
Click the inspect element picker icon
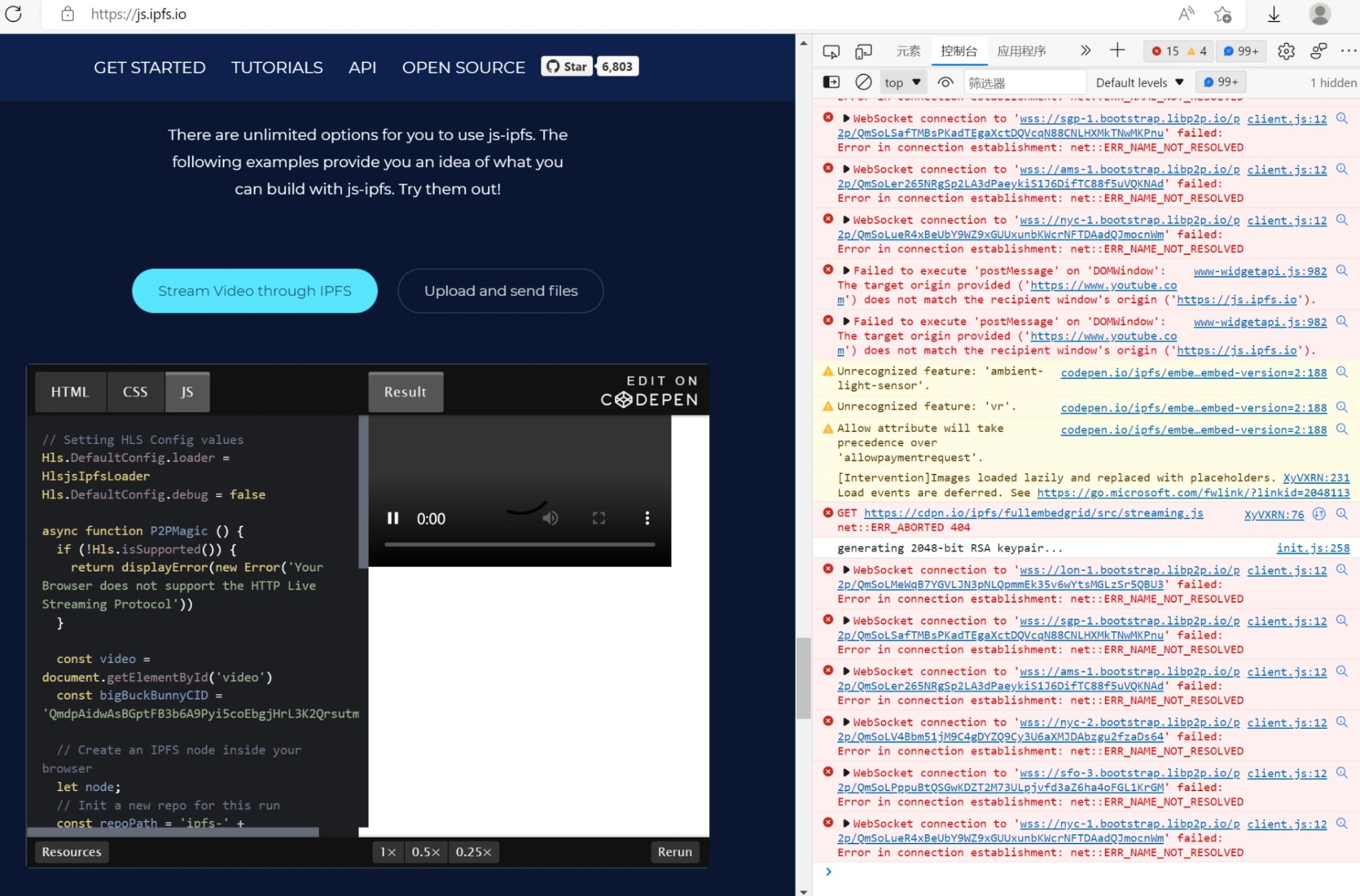(831, 51)
